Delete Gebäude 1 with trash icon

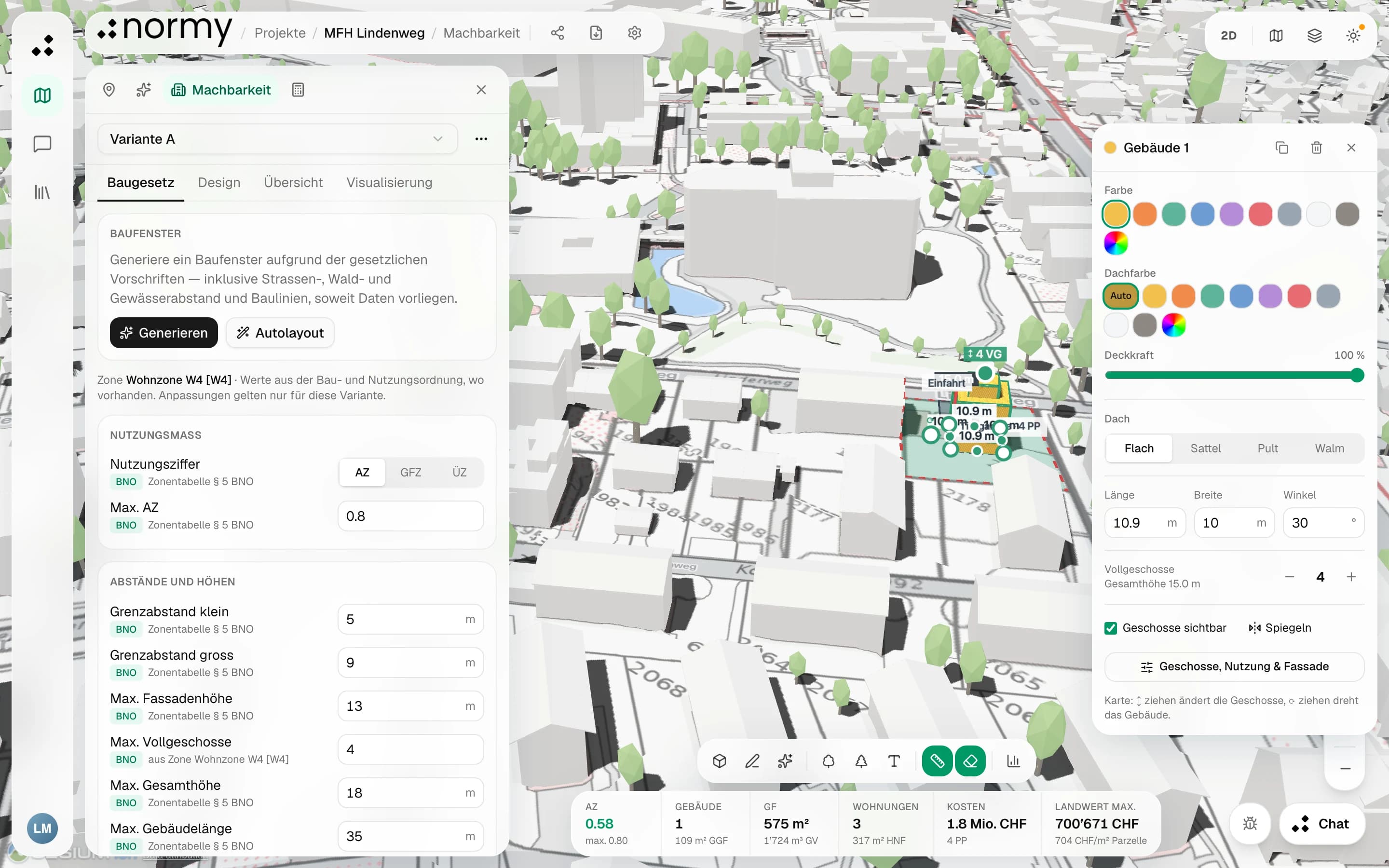[1317, 148]
